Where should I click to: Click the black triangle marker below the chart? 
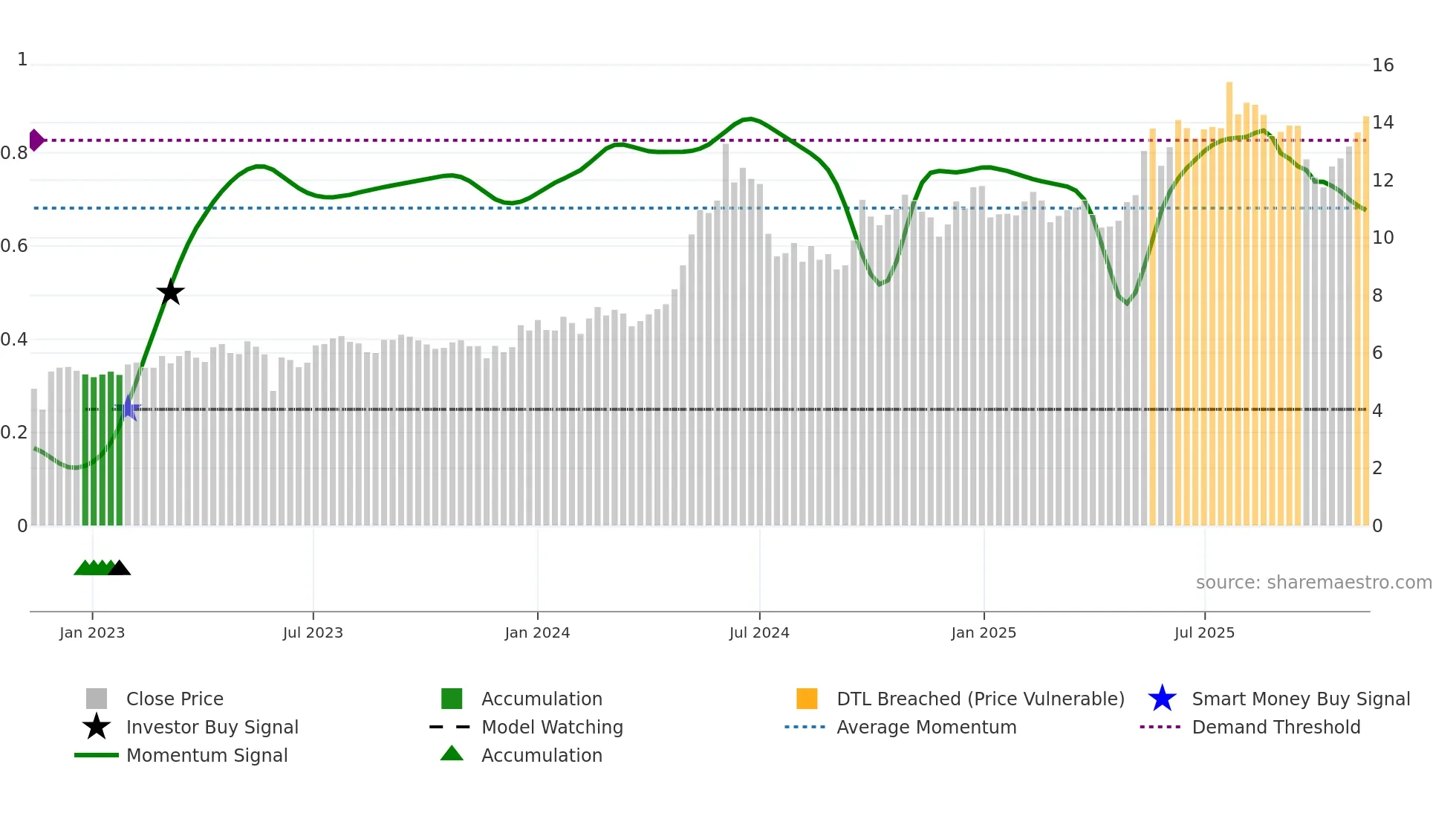[x=119, y=569]
